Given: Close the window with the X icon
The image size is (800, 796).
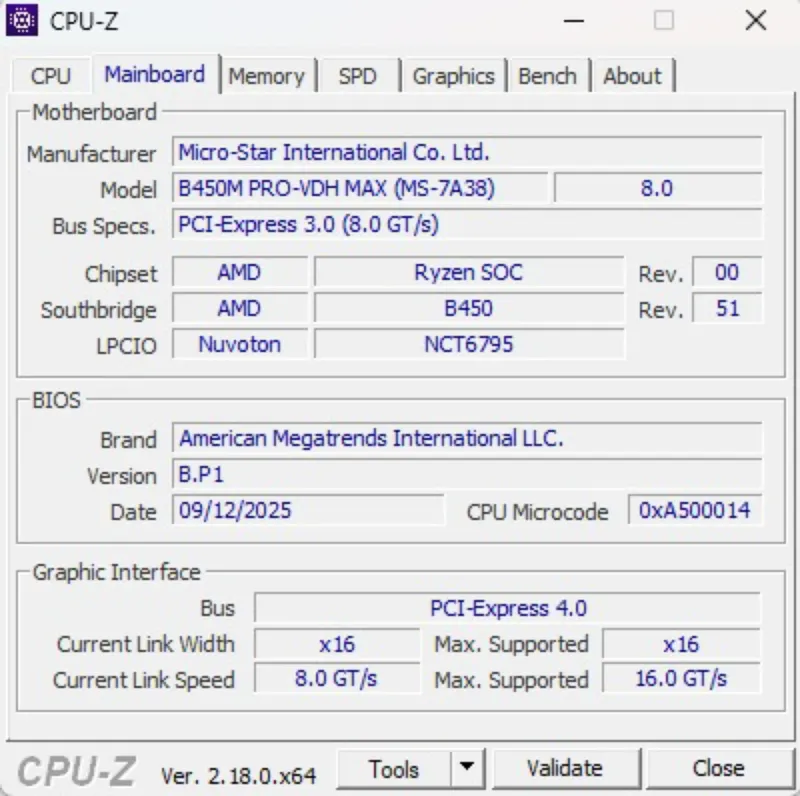Looking at the screenshot, I should pyautogui.click(x=756, y=21).
